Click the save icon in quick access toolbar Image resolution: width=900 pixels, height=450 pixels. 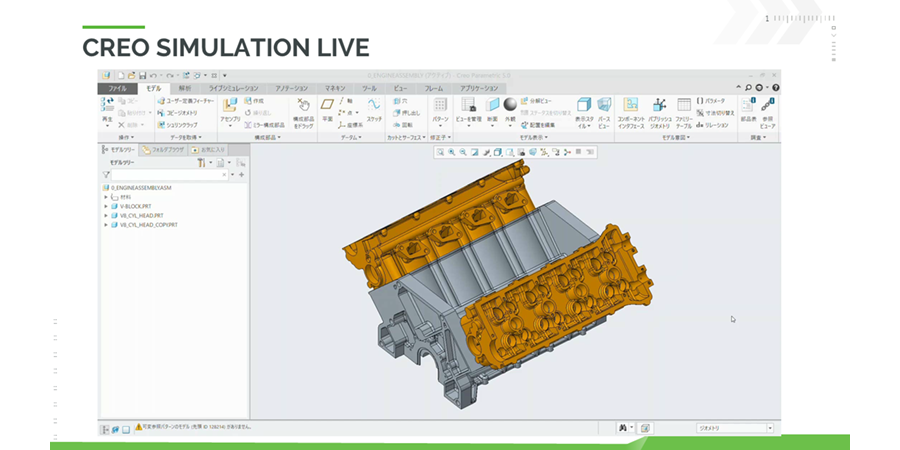pyautogui.click(x=142, y=76)
